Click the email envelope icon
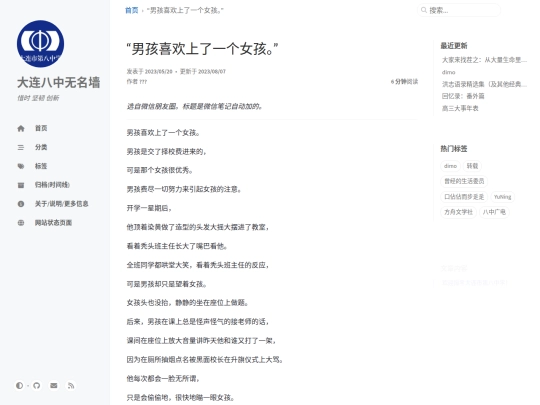 pyautogui.click(x=54, y=385)
